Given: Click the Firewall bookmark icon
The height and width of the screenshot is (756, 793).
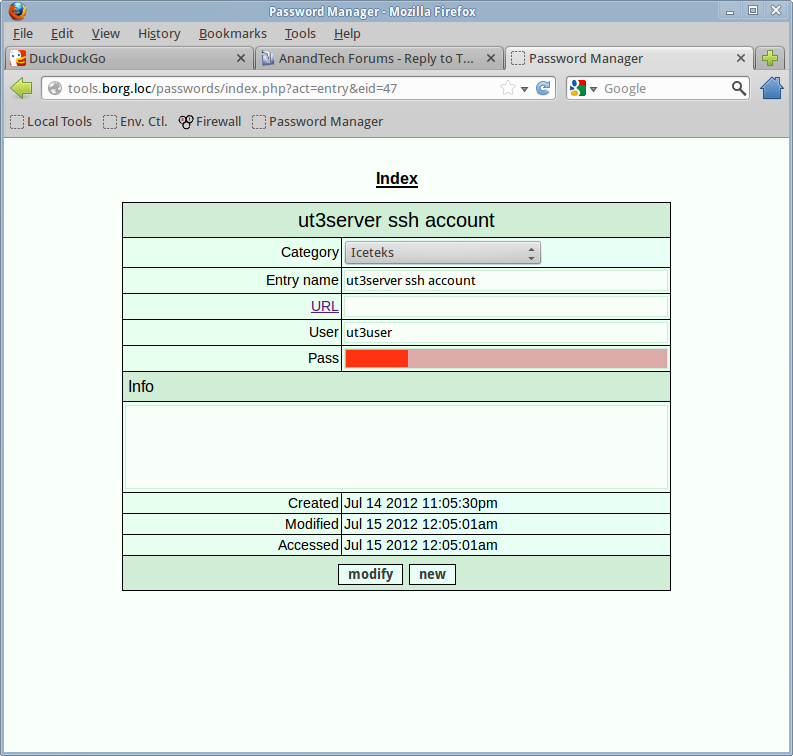Looking at the screenshot, I should (186, 122).
